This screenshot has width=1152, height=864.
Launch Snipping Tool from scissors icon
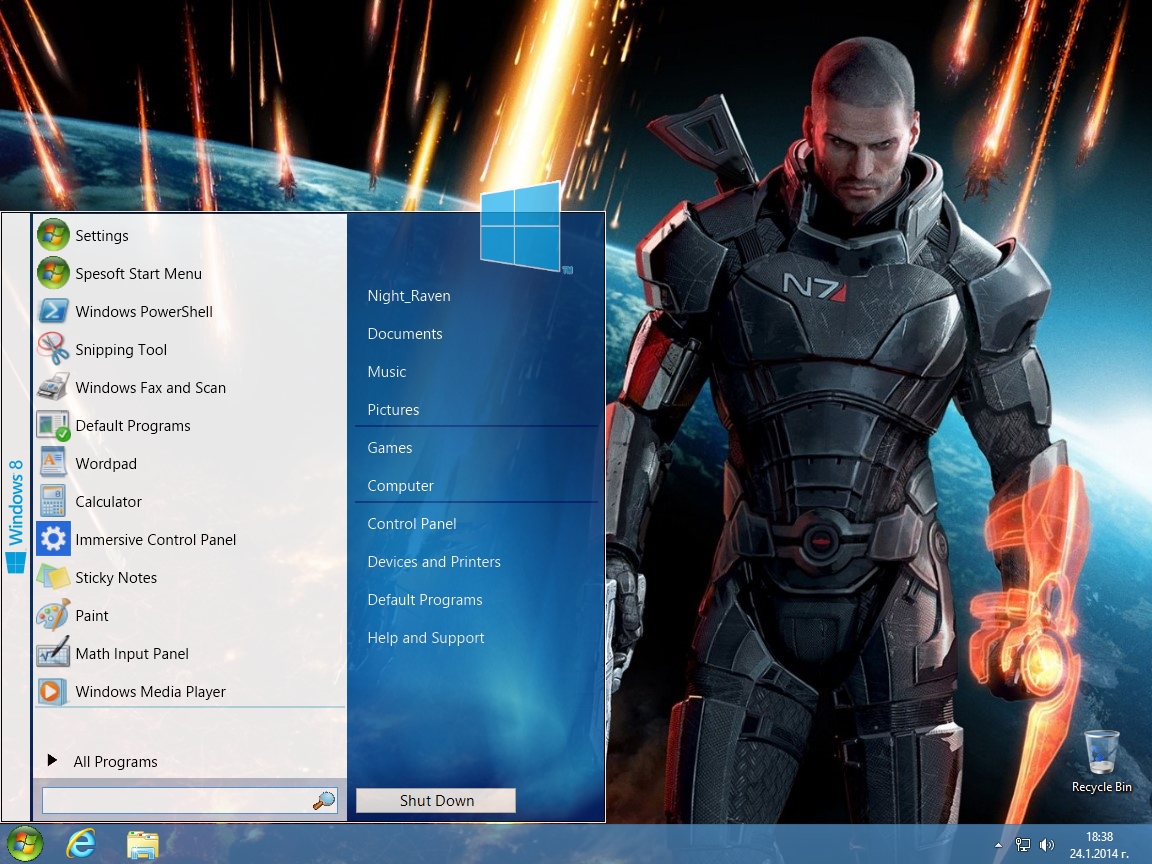[53, 349]
